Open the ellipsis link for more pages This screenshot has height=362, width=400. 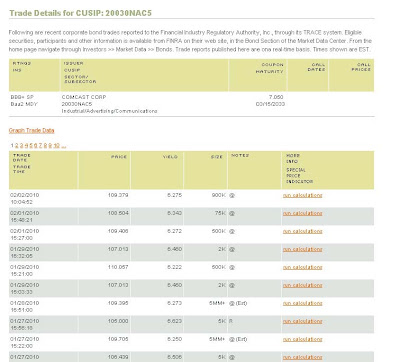pyautogui.click(x=64, y=147)
